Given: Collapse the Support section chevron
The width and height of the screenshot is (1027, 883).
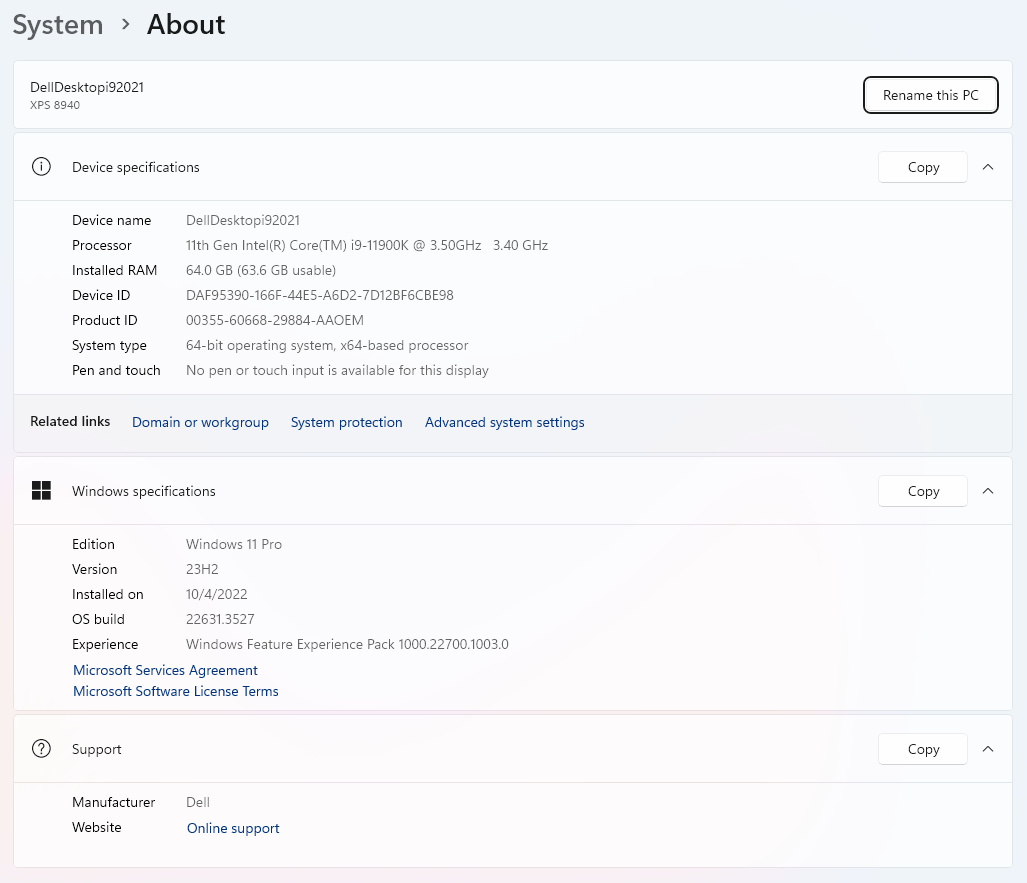Looking at the screenshot, I should [x=988, y=749].
